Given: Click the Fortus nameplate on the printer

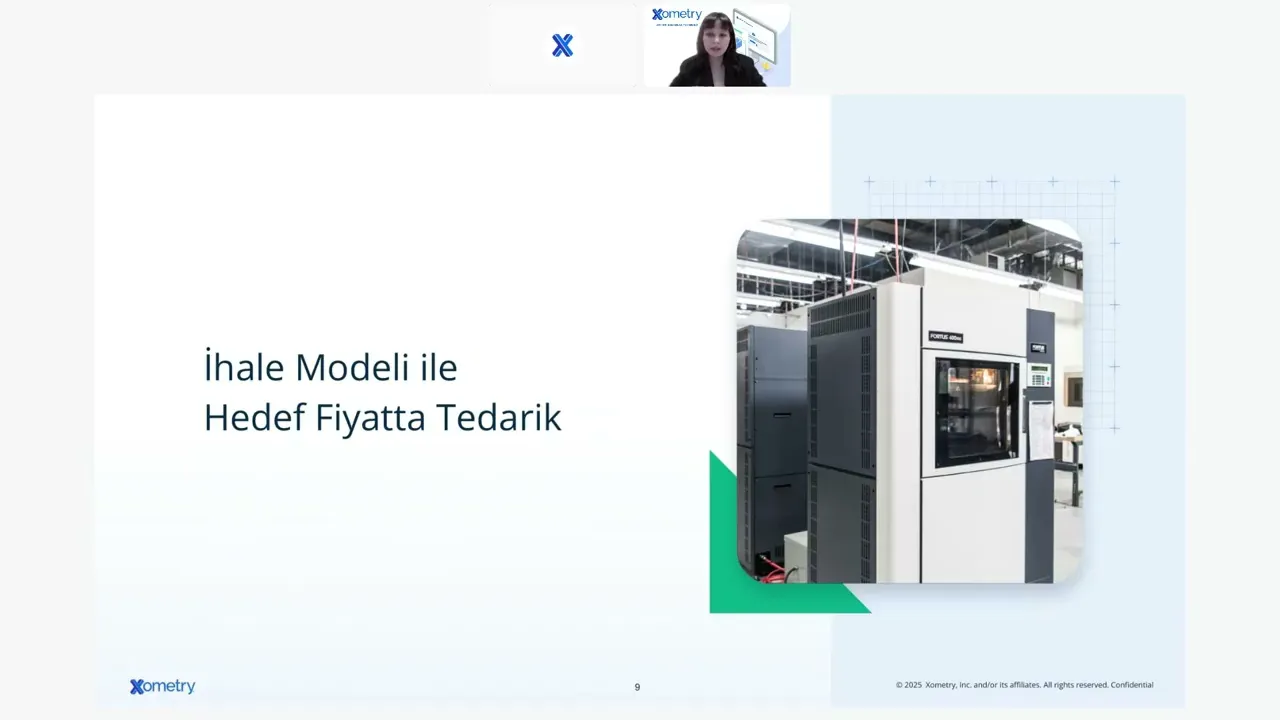Looking at the screenshot, I should point(945,337).
